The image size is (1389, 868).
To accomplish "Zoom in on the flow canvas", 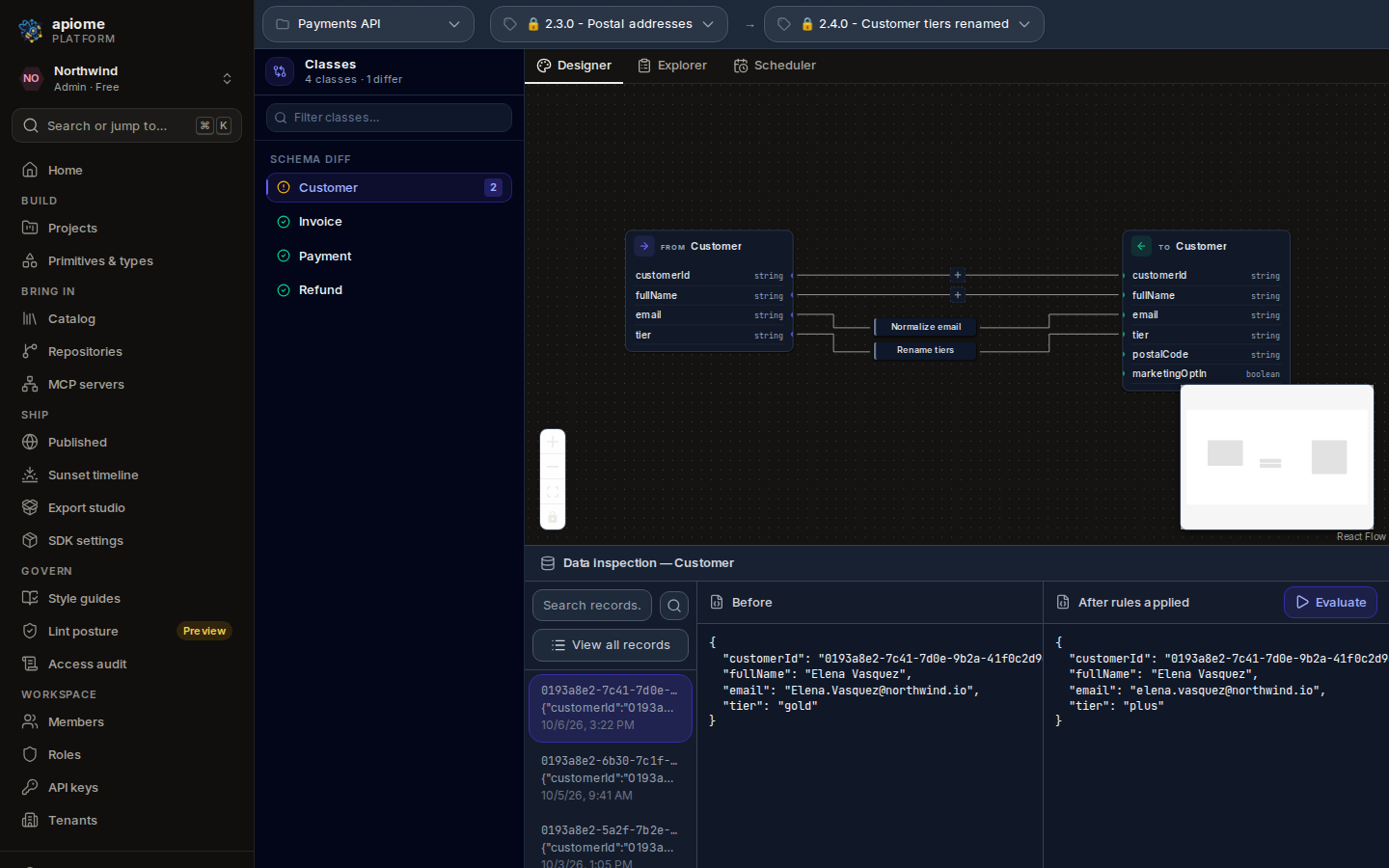I will pyautogui.click(x=553, y=442).
